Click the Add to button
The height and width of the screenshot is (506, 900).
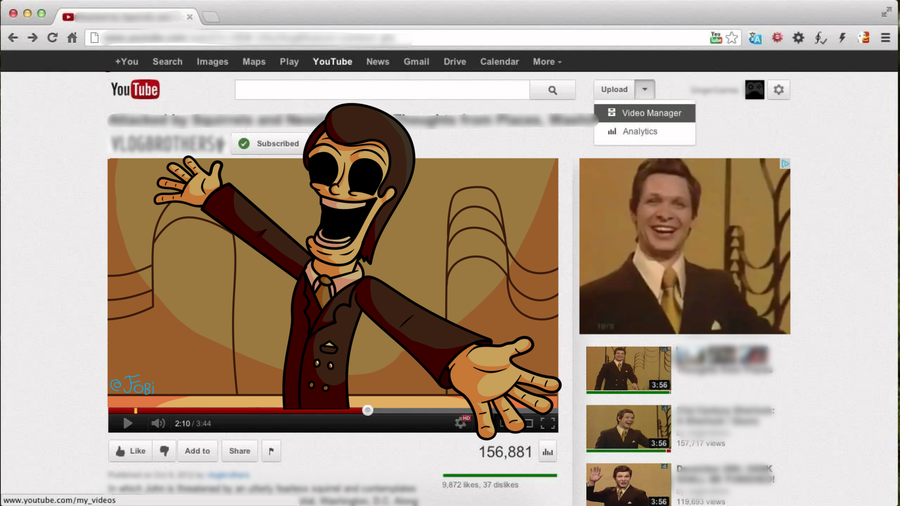[x=197, y=451]
